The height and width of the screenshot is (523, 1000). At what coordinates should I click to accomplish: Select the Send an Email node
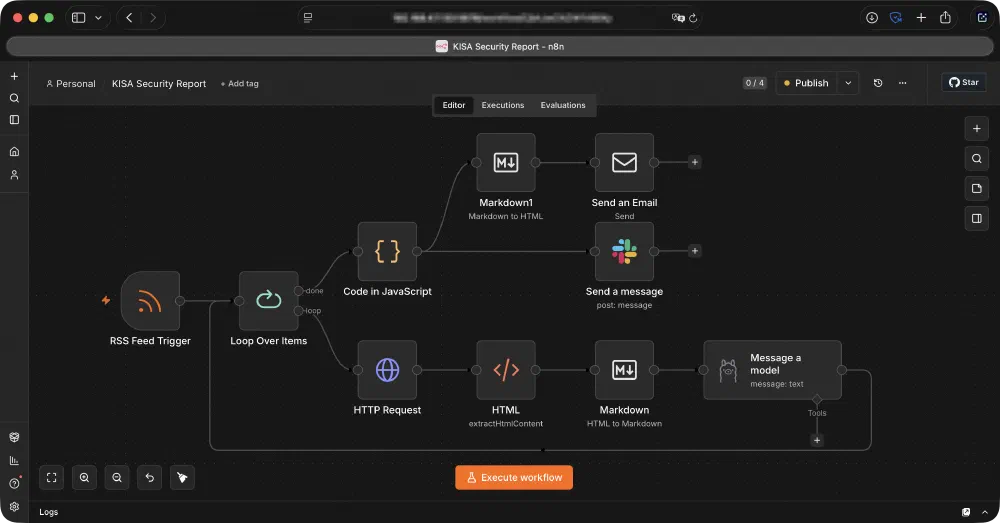(624, 163)
